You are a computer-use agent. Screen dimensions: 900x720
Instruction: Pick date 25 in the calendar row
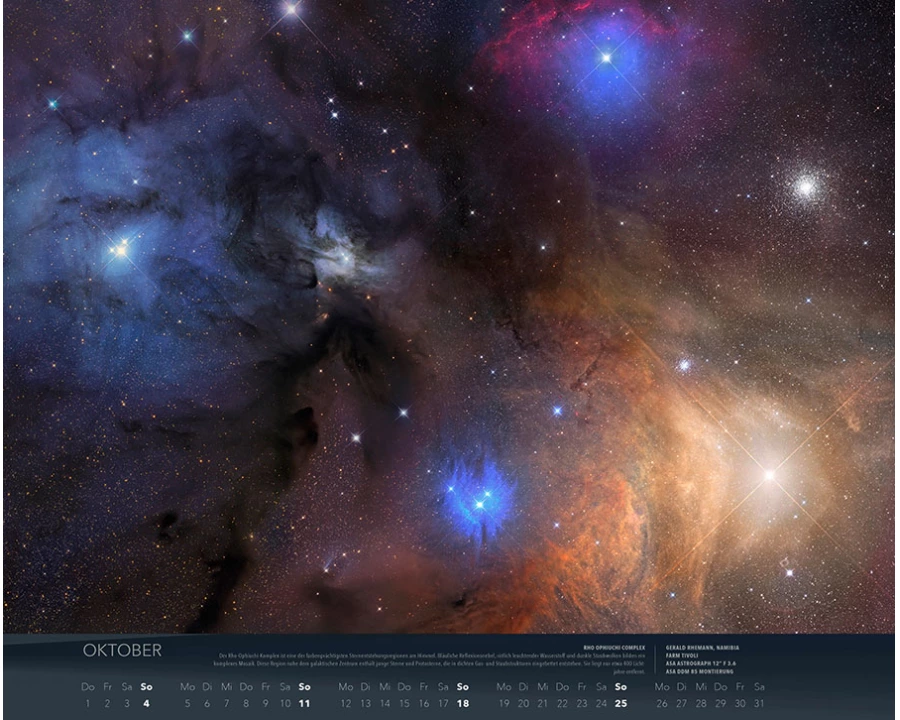coord(620,703)
